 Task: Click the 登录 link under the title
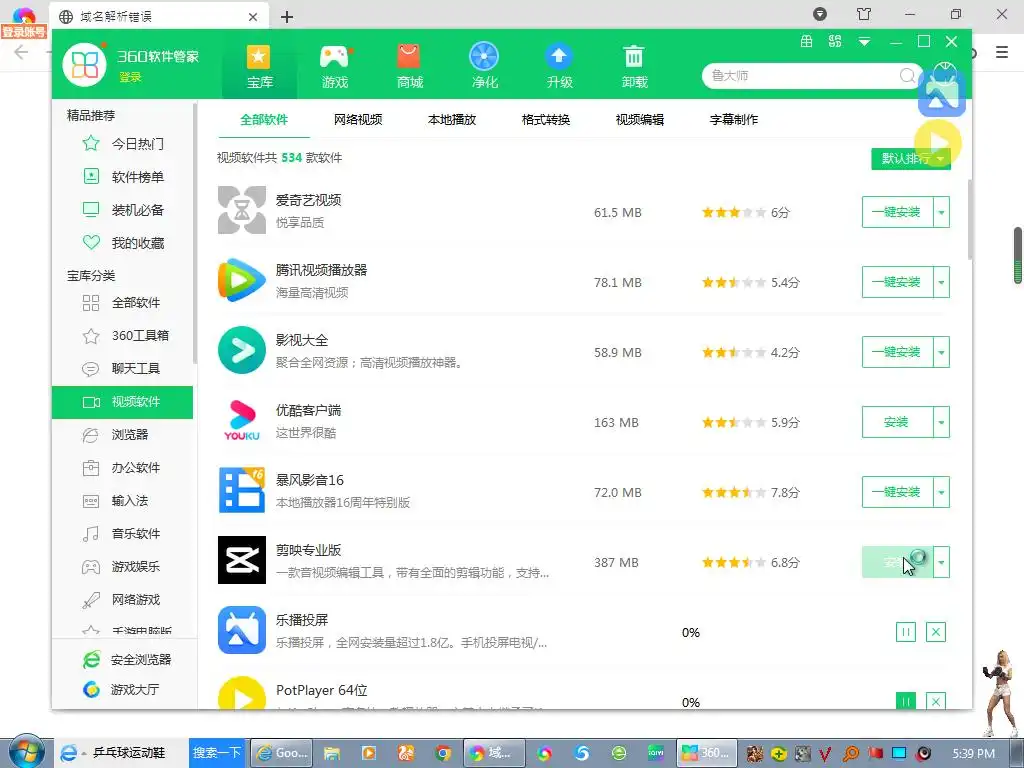click(130, 77)
